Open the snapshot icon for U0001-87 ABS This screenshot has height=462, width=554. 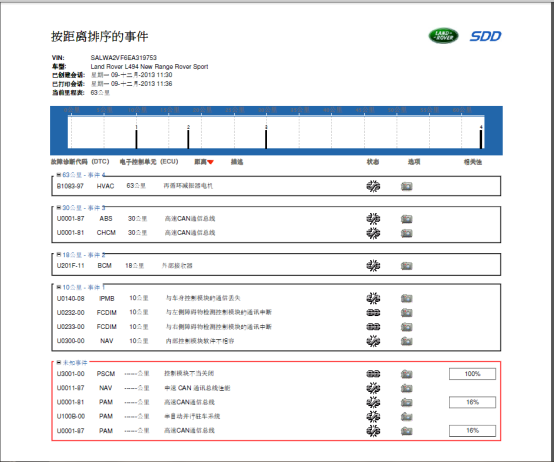(x=407, y=219)
